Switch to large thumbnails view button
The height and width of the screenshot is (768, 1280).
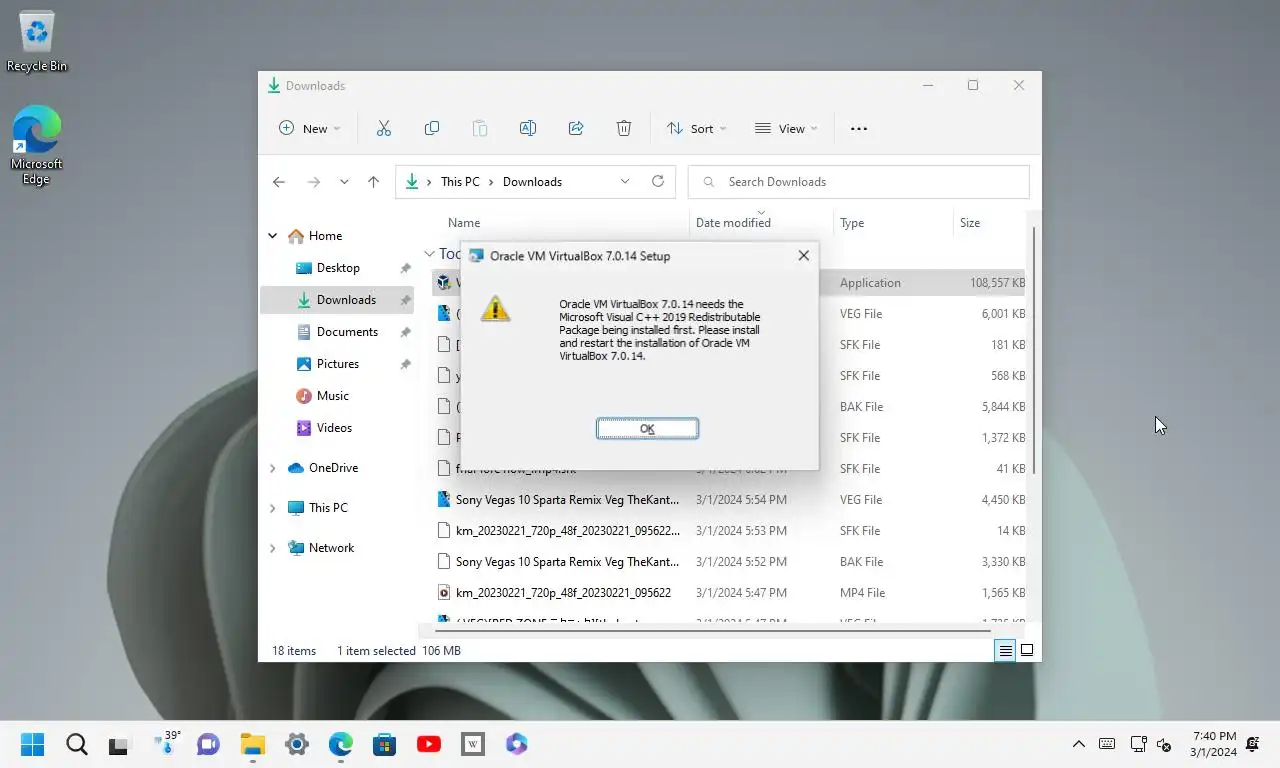pos(1026,650)
